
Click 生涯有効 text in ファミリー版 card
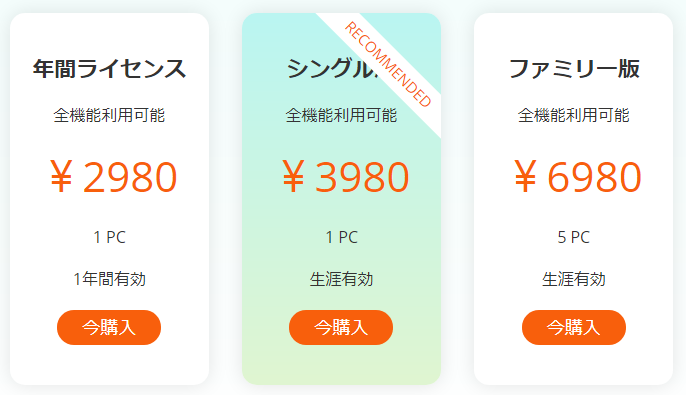[574, 279]
